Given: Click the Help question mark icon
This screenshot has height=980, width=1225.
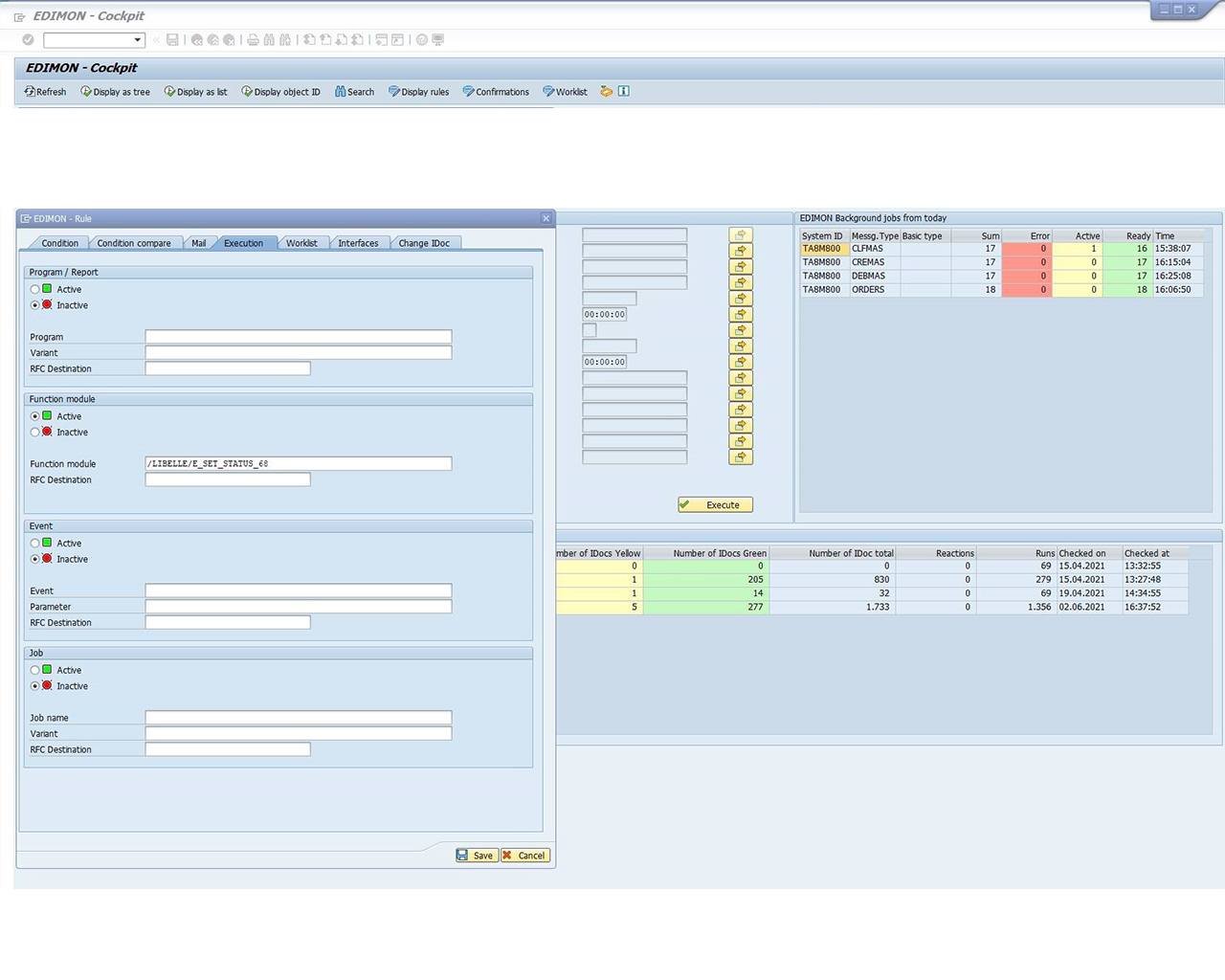Looking at the screenshot, I should coord(422,40).
